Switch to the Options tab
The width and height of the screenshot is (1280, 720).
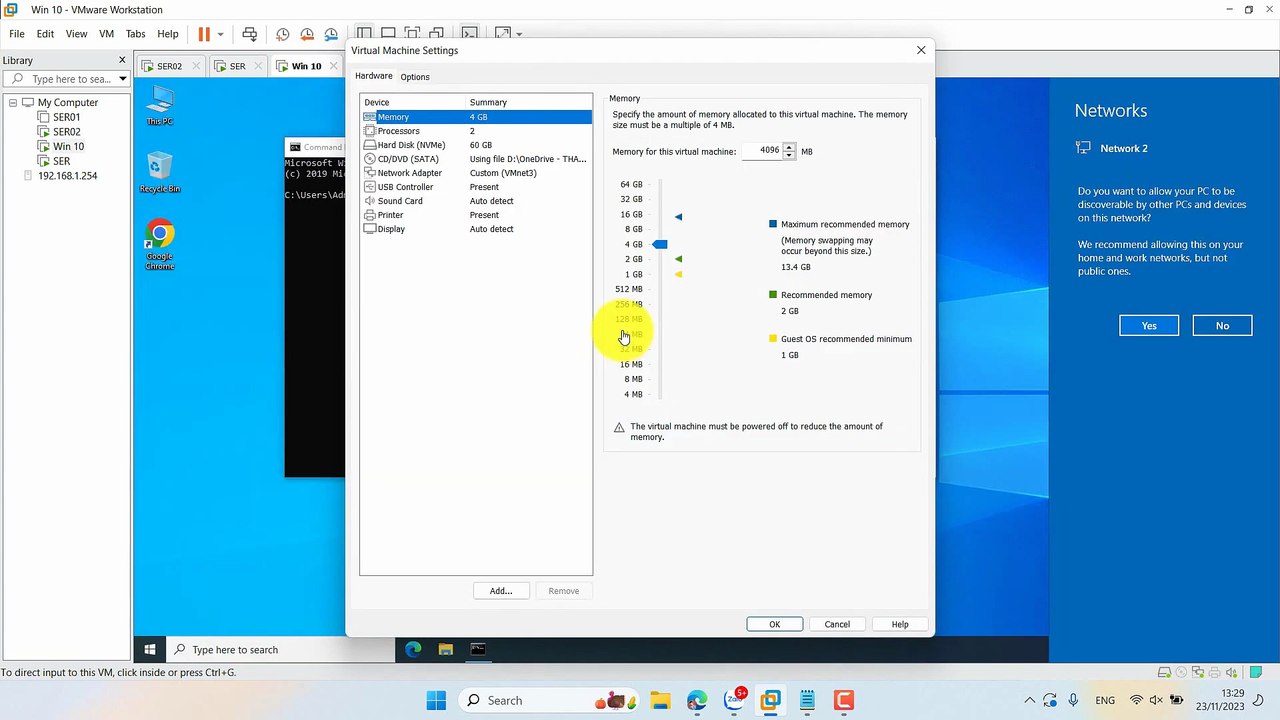[x=415, y=77]
